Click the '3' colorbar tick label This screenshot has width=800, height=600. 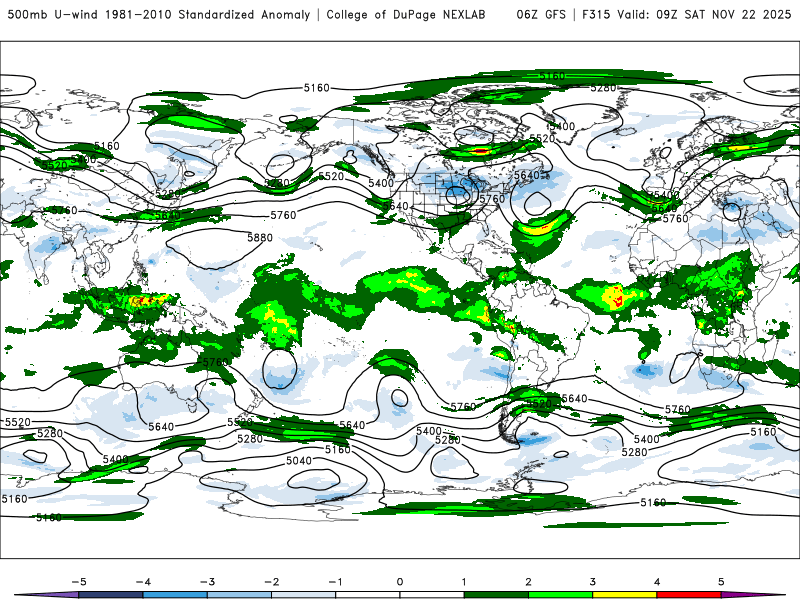pos(592,582)
